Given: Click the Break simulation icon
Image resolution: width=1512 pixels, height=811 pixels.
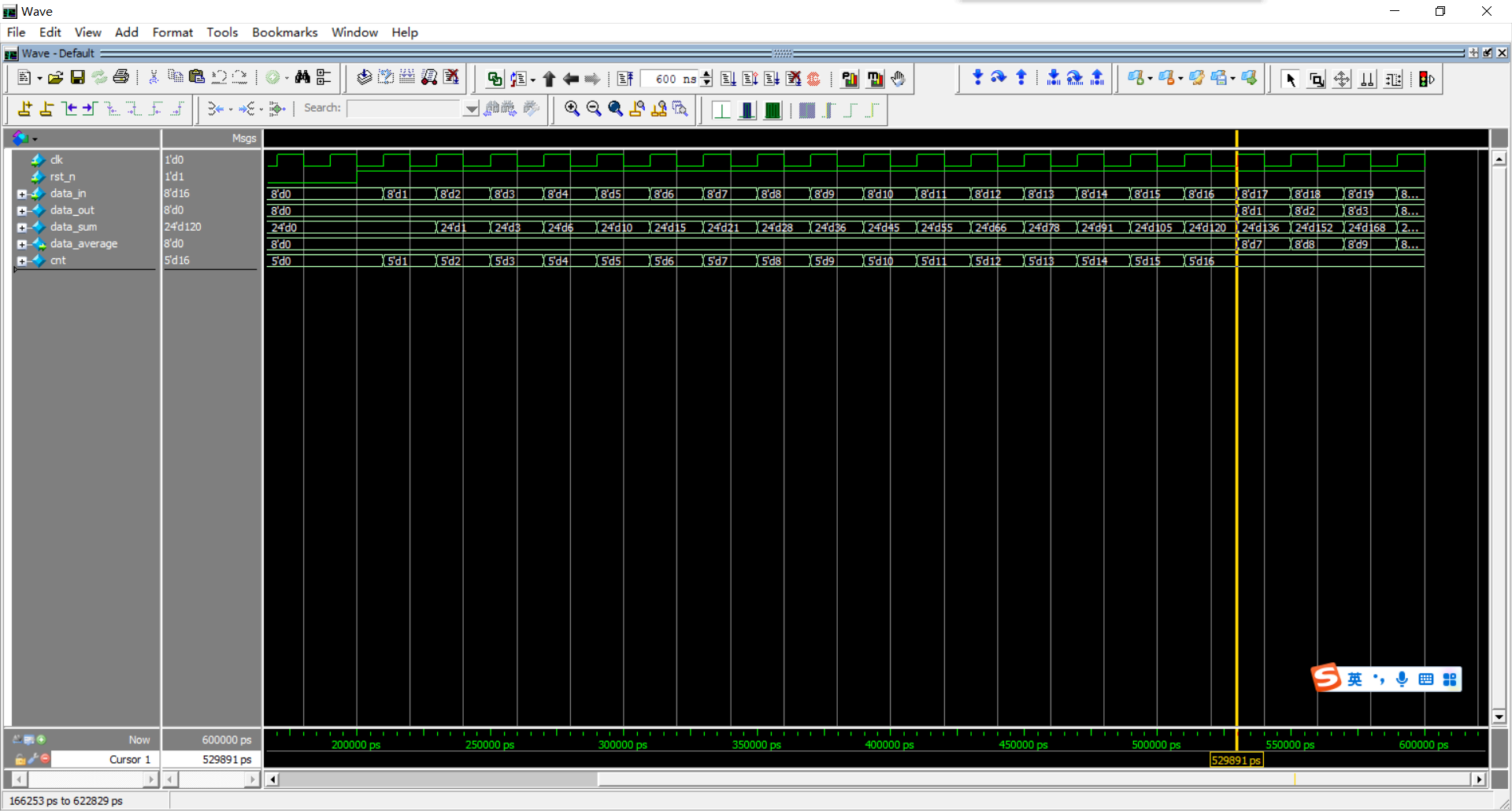Looking at the screenshot, I should 793,79.
